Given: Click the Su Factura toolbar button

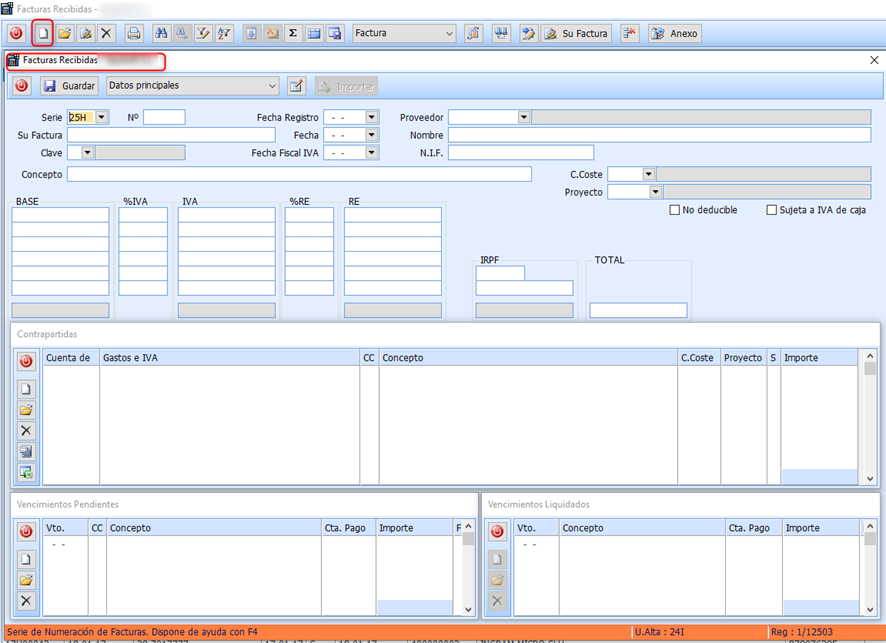Looking at the screenshot, I should pyautogui.click(x=576, y=33).
